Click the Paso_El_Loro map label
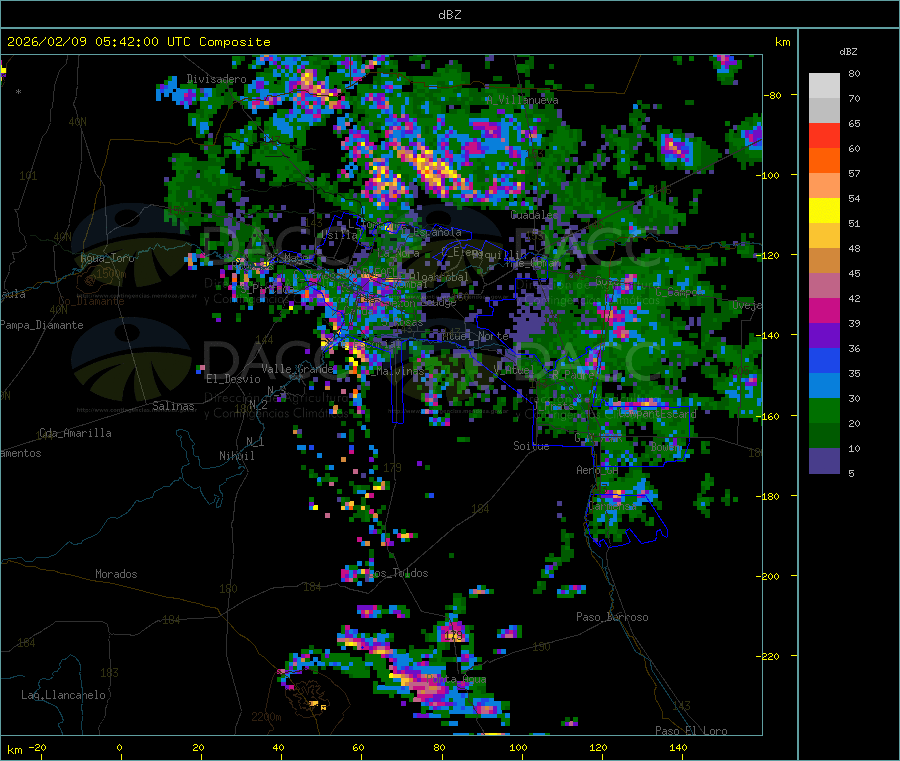This screenshot has height=761, width=900. 691,731
